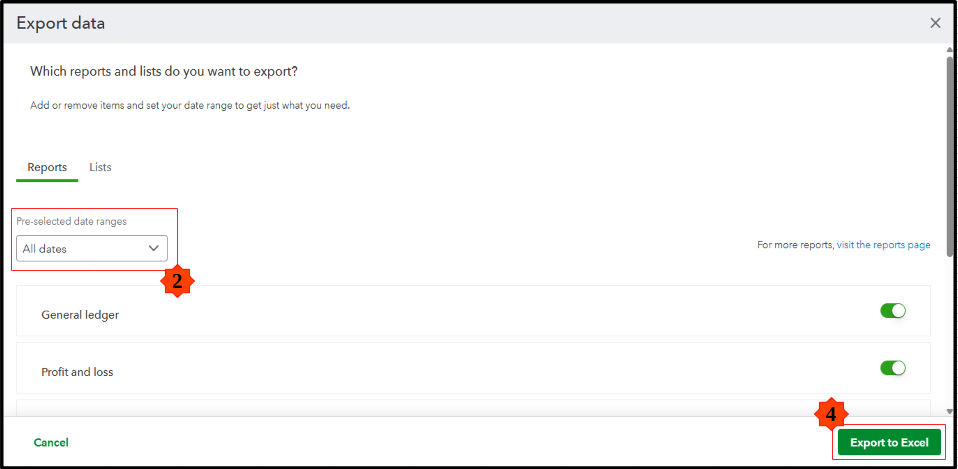Click the orange step 2 badge

click(x=177, y=281)
